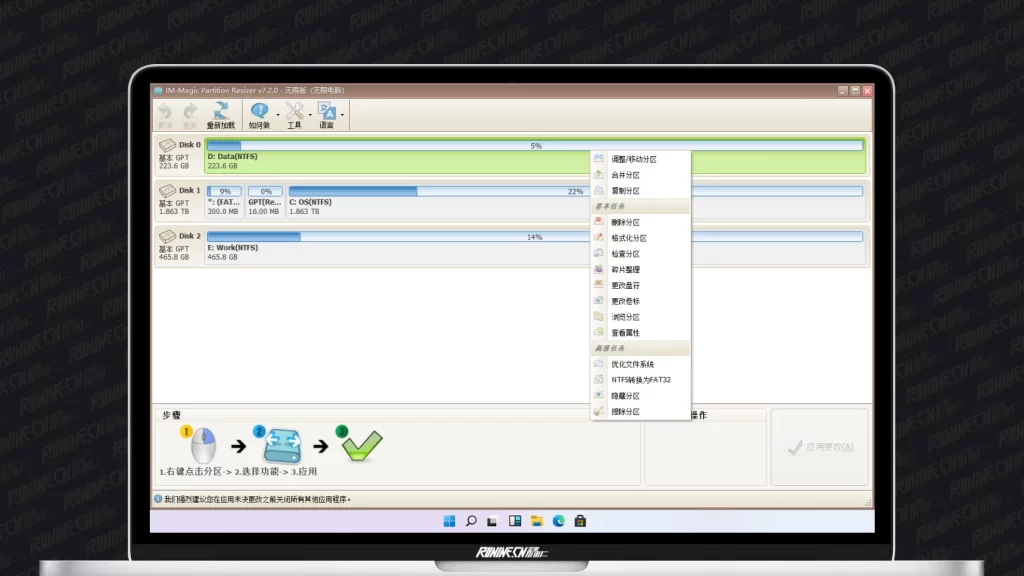The width and height of the screenshot is (1024, 576).
Task: Select 格式化分区 in the context menu
Action: pyautogui.click(x=628, y=238)
